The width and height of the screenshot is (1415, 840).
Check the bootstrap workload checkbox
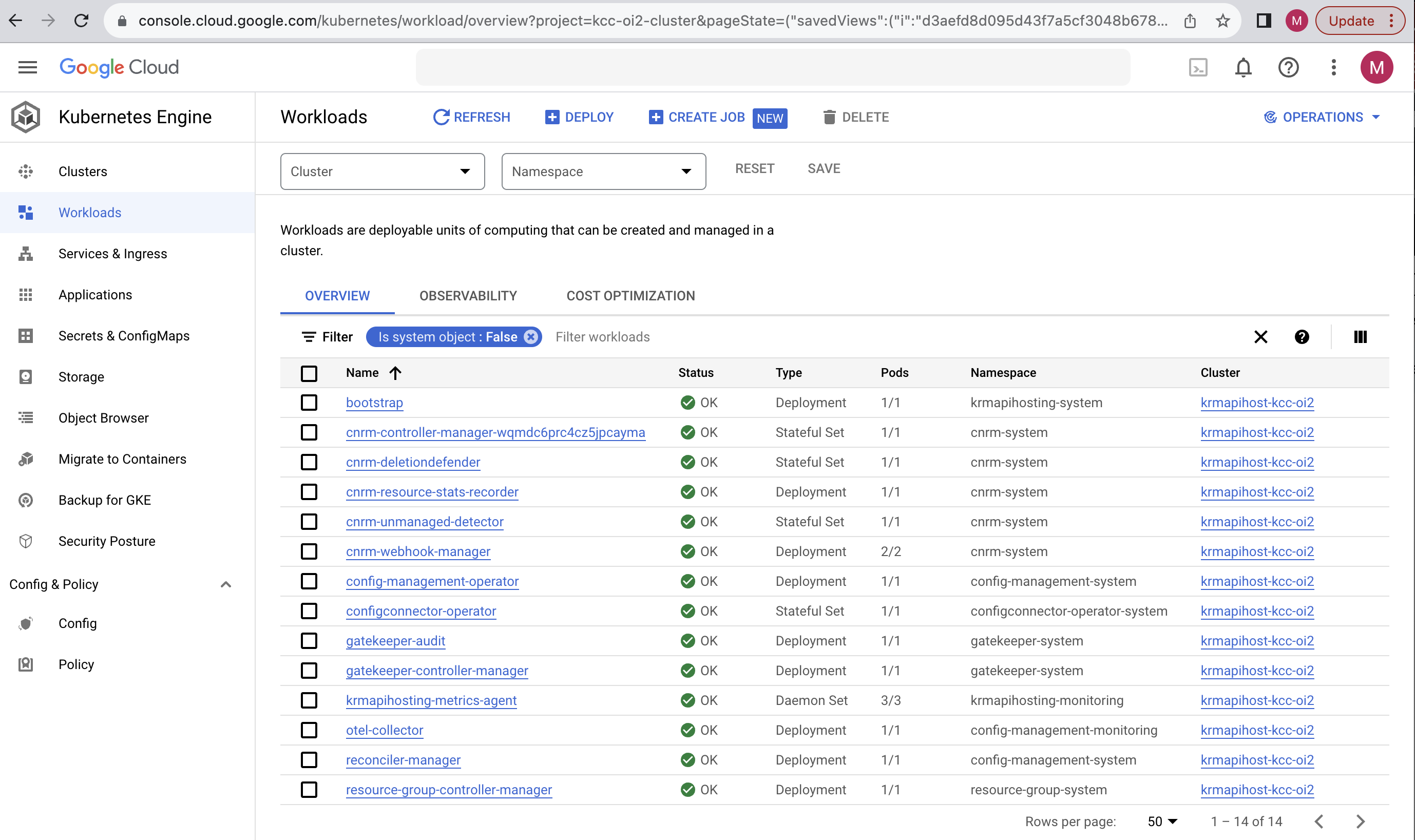309,403
